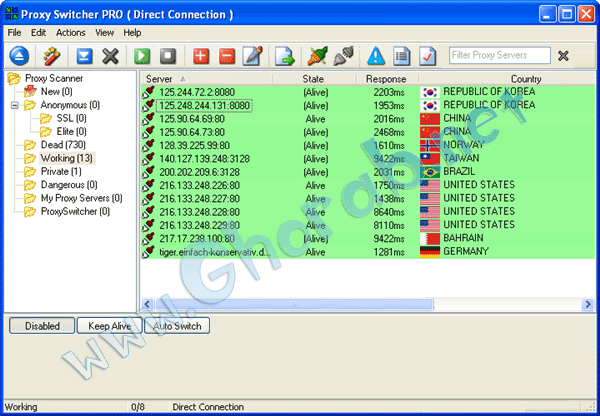Screen dimensions: 600x416
Task: Open the Edit menu
Action: click(x=38, y=33)
